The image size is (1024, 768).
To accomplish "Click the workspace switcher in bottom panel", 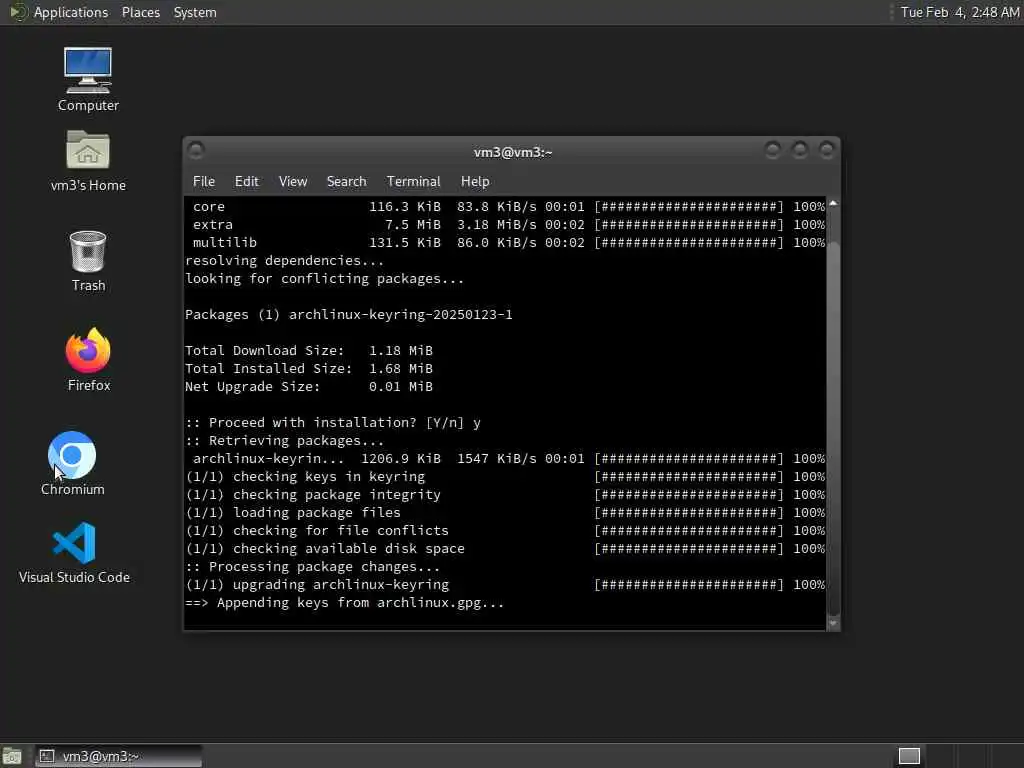I will 909,756.
